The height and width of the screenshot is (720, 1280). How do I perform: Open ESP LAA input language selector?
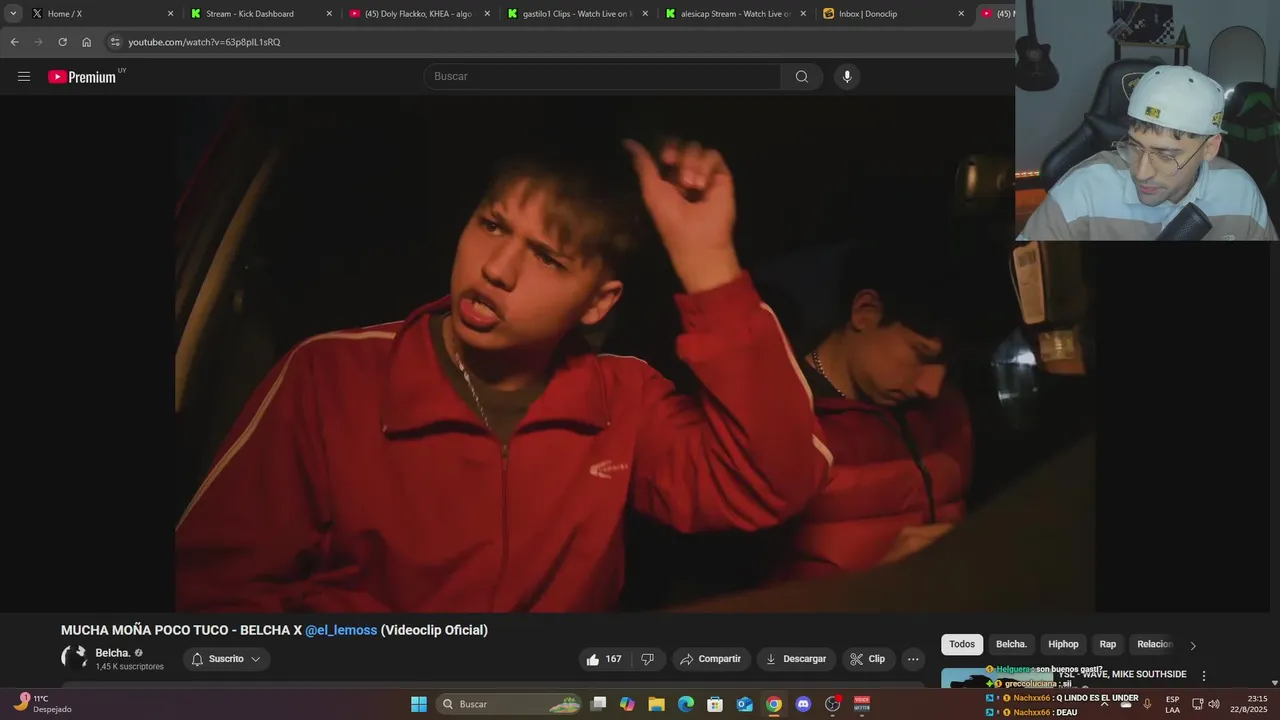point(1172,704)
